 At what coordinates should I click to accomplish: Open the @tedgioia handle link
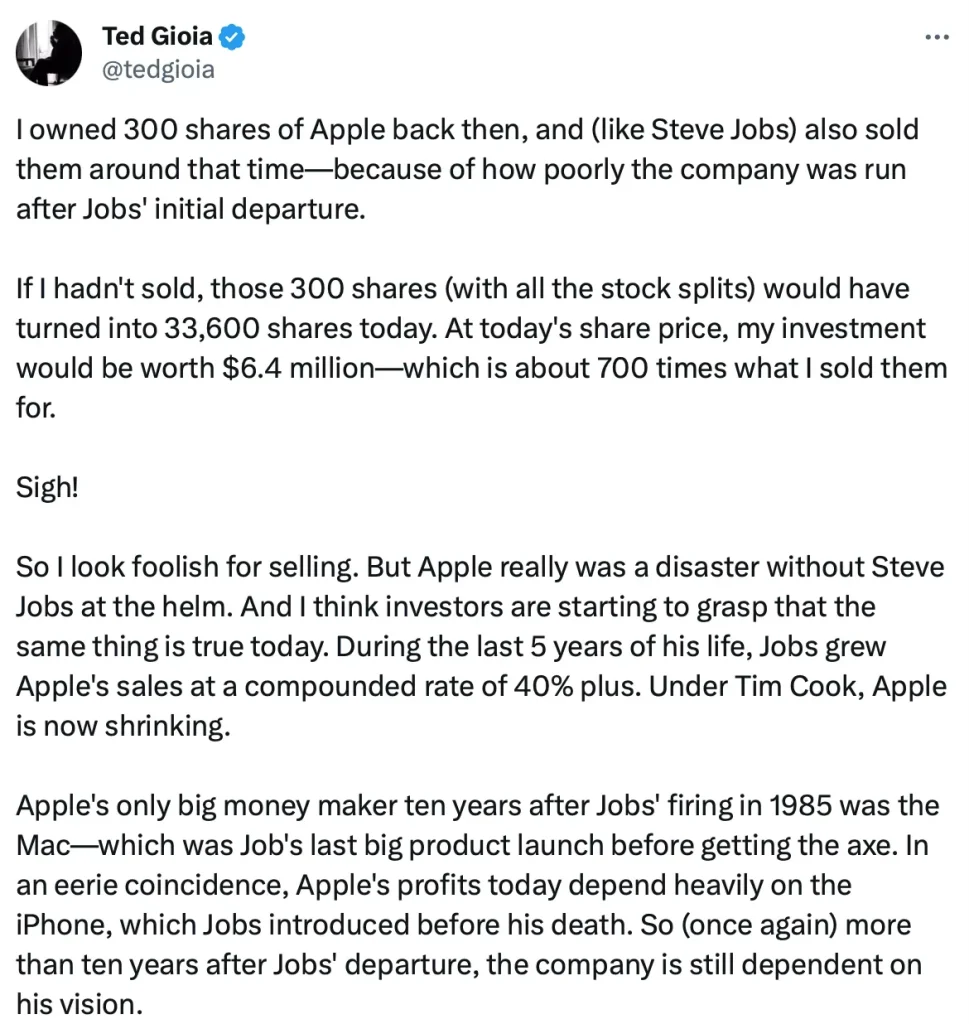[158, 70]
